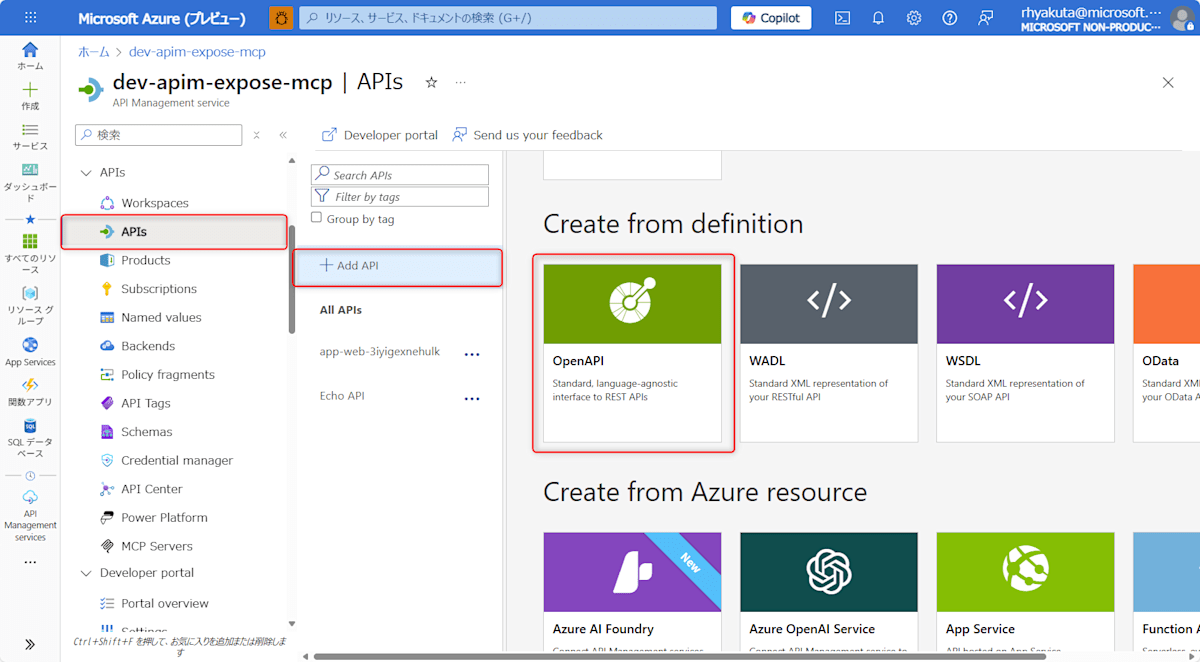Viewport: 1200px width, 662px height.
Task: Open MCP Servers menu item
Action: (156, 546)
